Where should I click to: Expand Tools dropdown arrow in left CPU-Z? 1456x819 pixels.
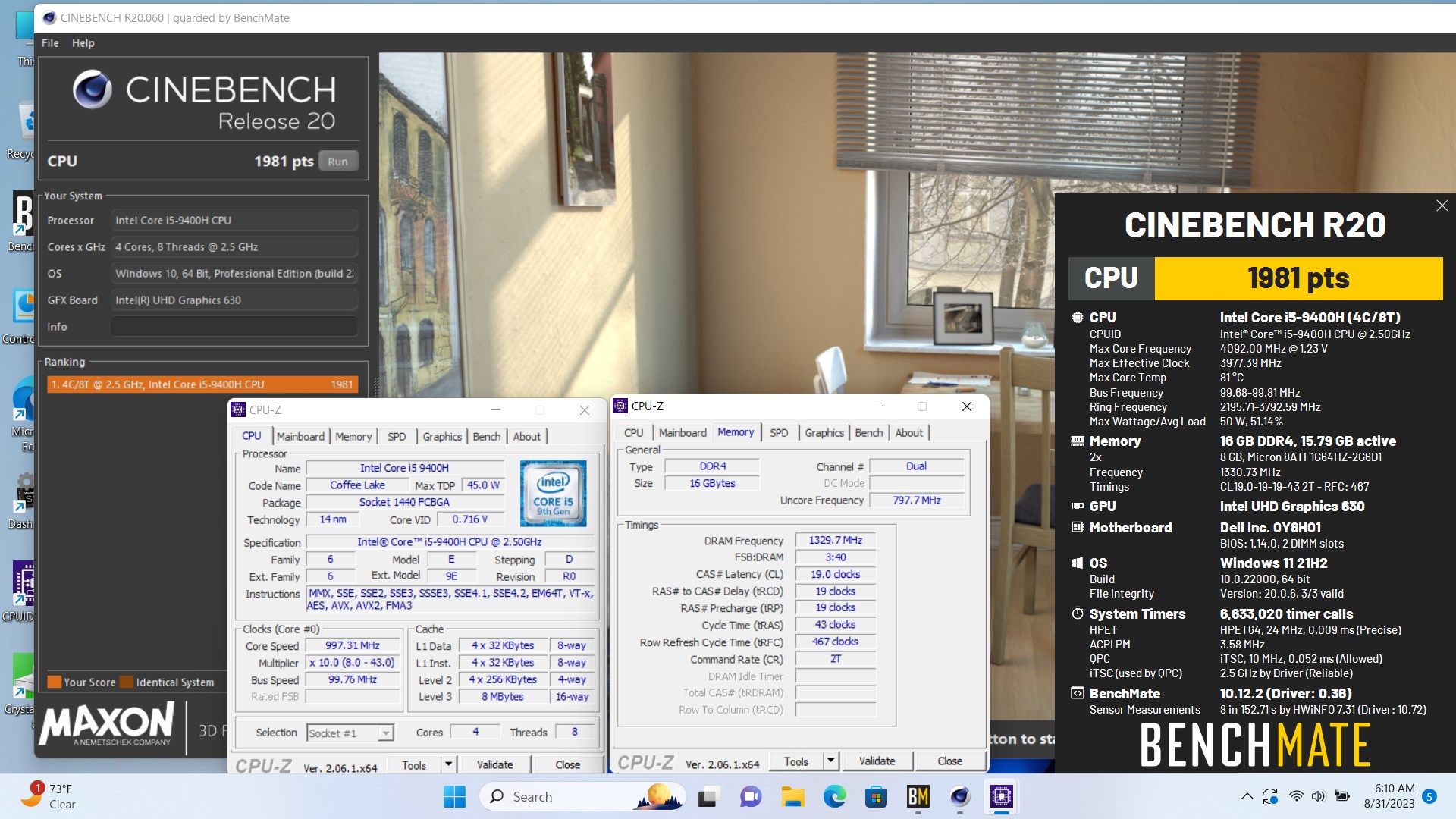point(448,765)
